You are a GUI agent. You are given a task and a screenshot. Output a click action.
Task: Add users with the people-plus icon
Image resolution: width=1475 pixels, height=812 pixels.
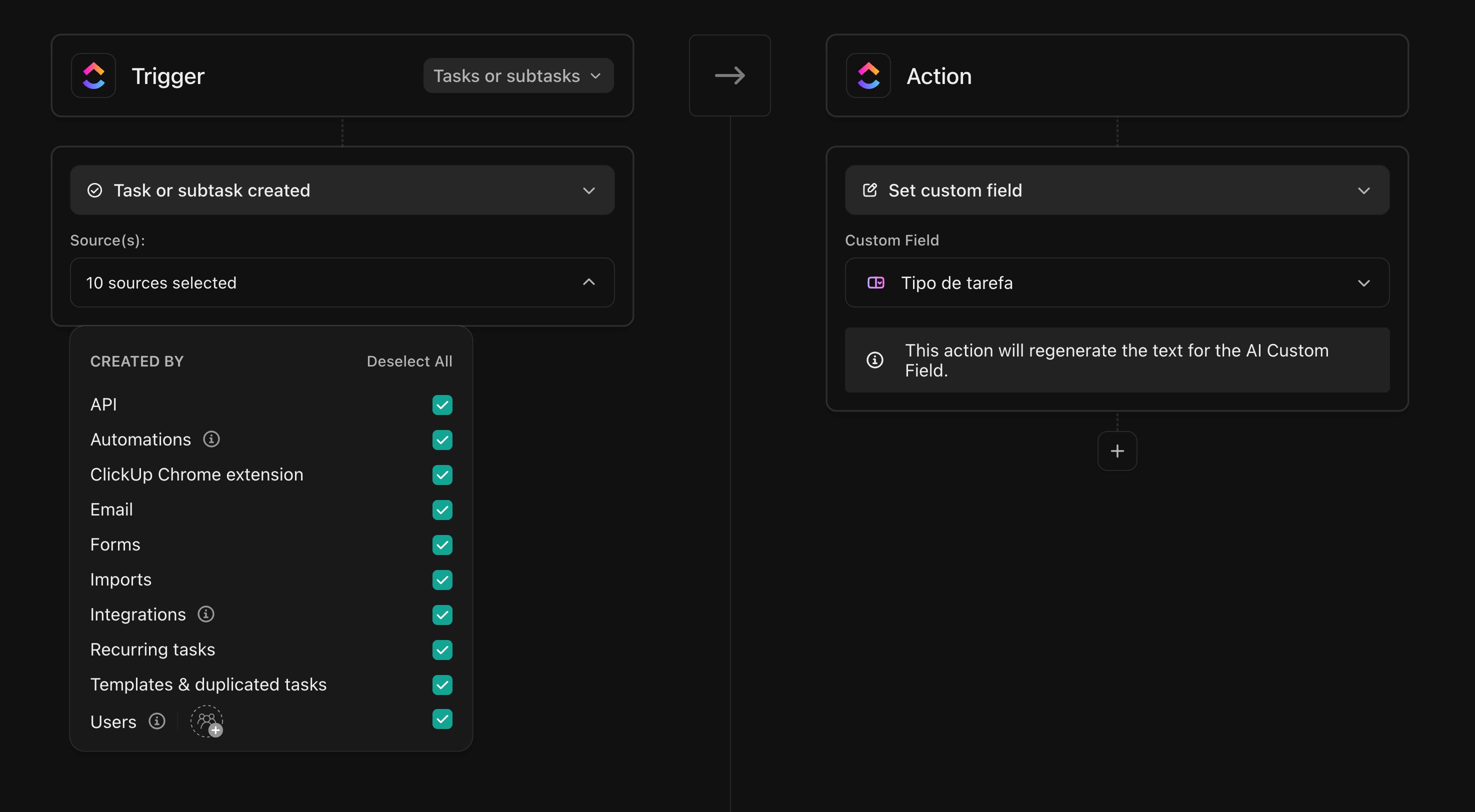click(x=206, y=721)
